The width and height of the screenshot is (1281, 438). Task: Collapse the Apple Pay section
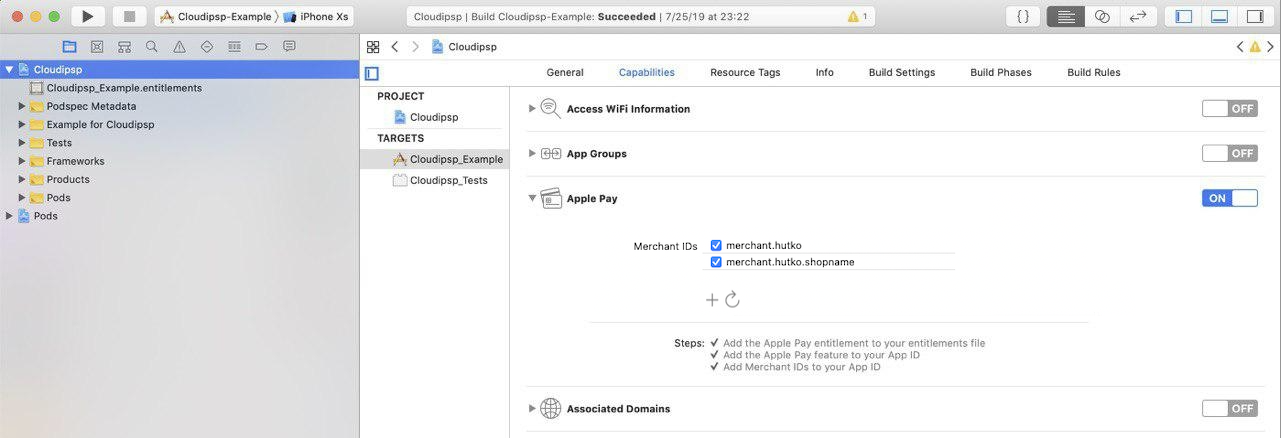[x=532, y=198]
